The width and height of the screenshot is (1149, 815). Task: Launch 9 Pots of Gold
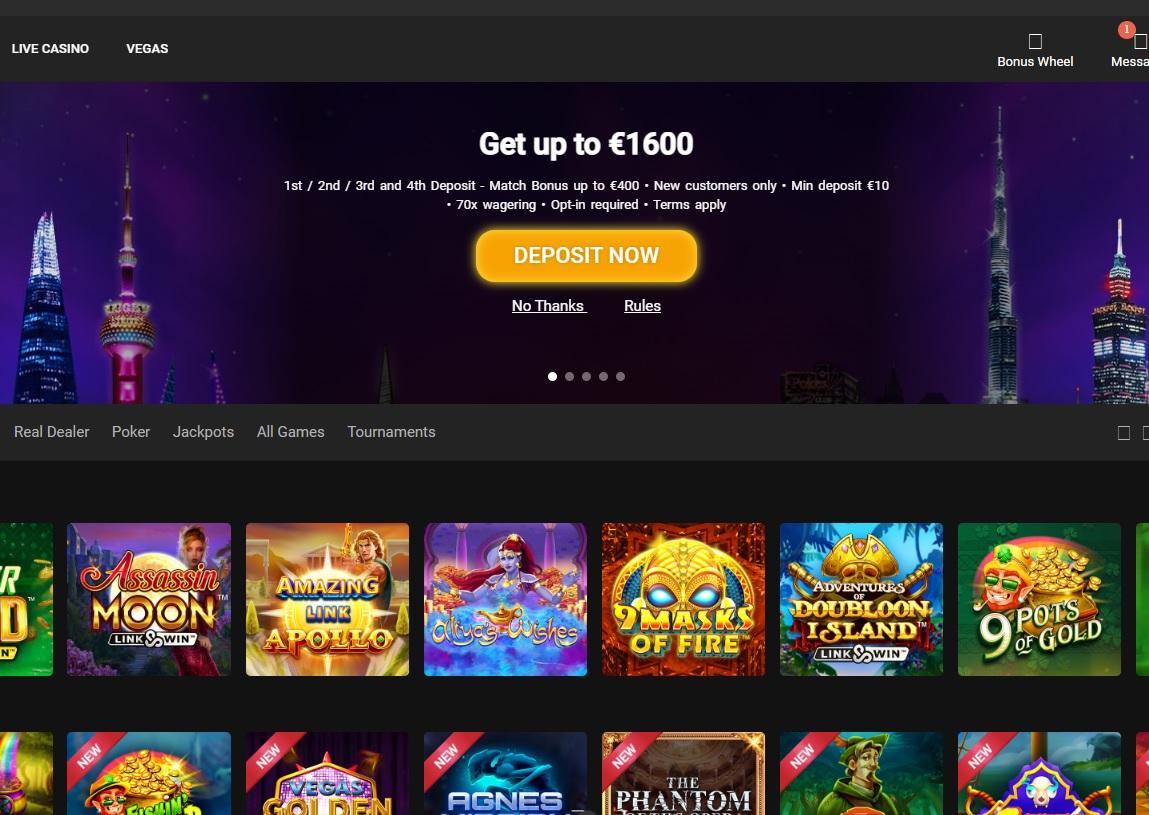tap(1039, 599)
